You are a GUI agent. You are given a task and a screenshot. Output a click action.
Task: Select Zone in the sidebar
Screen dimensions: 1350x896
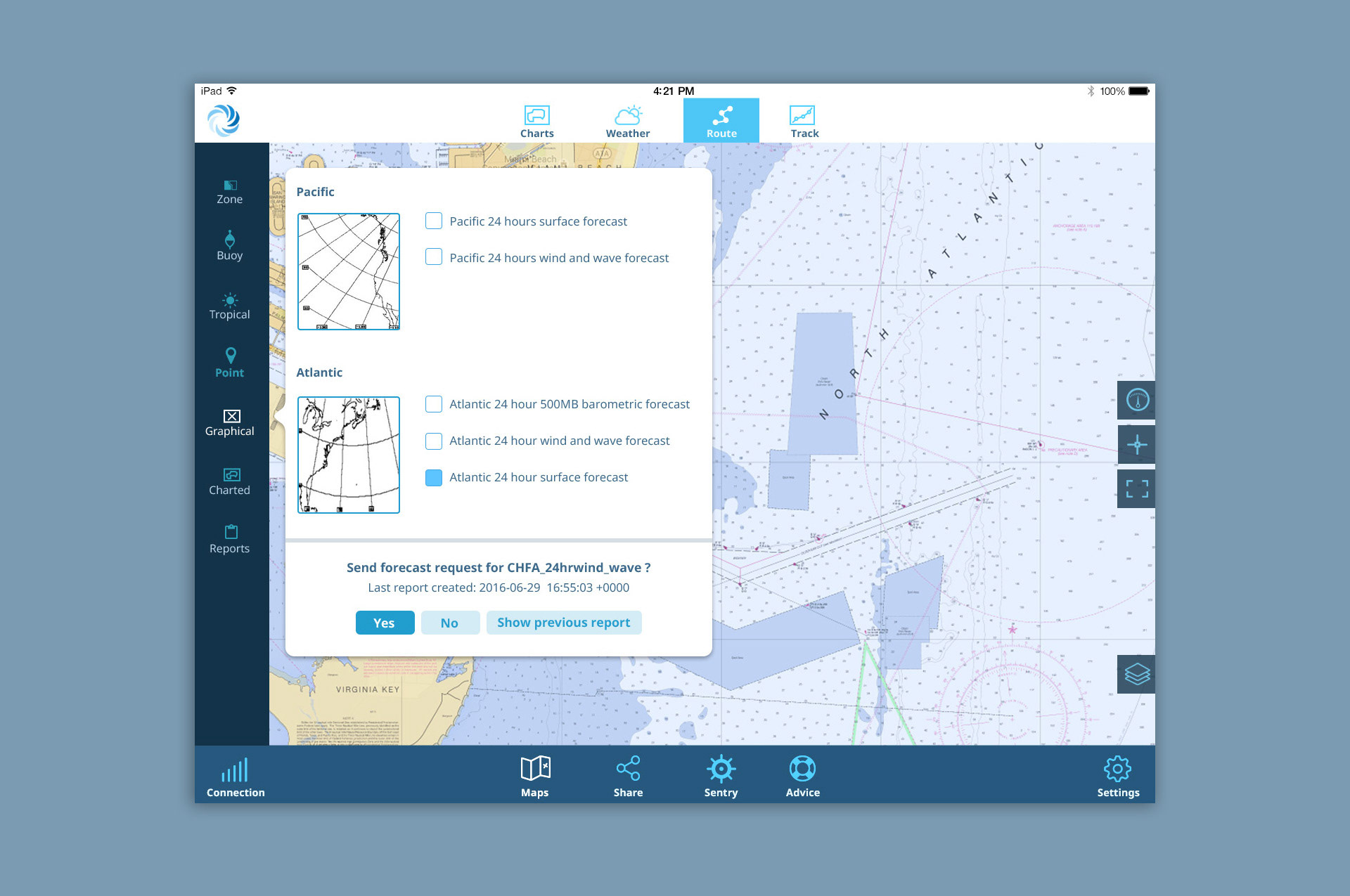pos(230,193)
